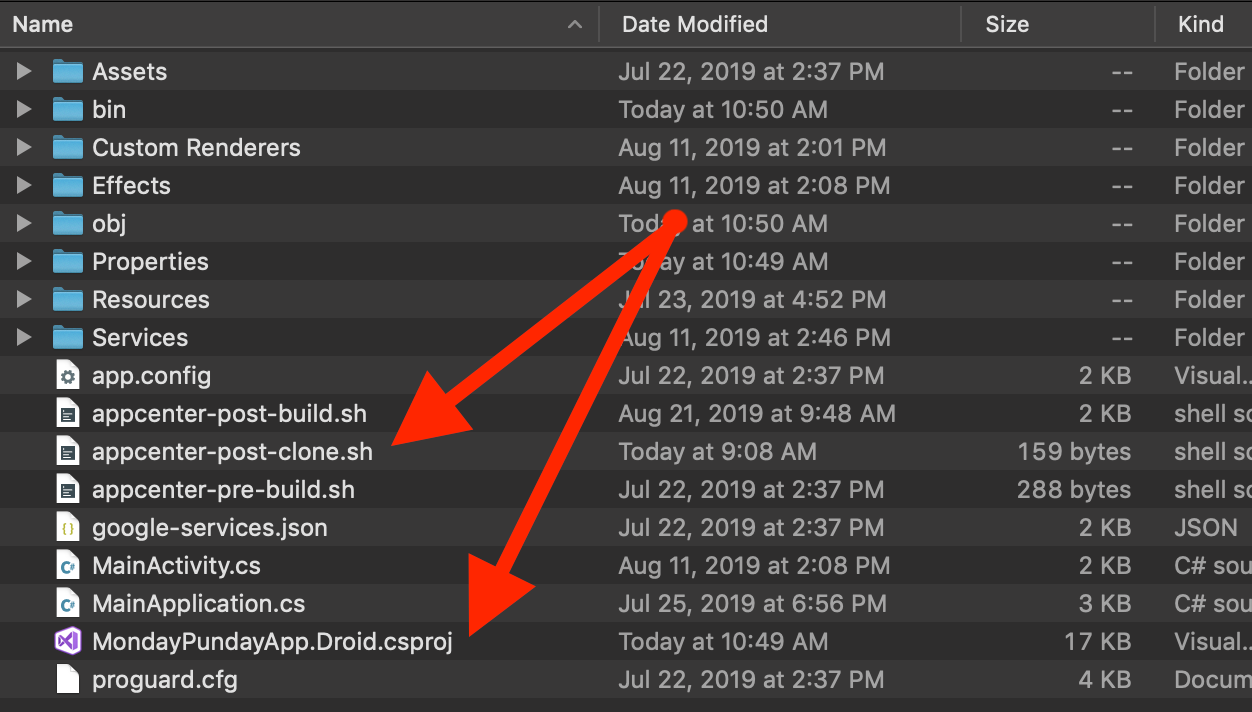Image resolution: width=1252 pixels, height=712 pixels.
Task: Select the appcenter-pre-build.sh file name
Action: tap(223, 490)
